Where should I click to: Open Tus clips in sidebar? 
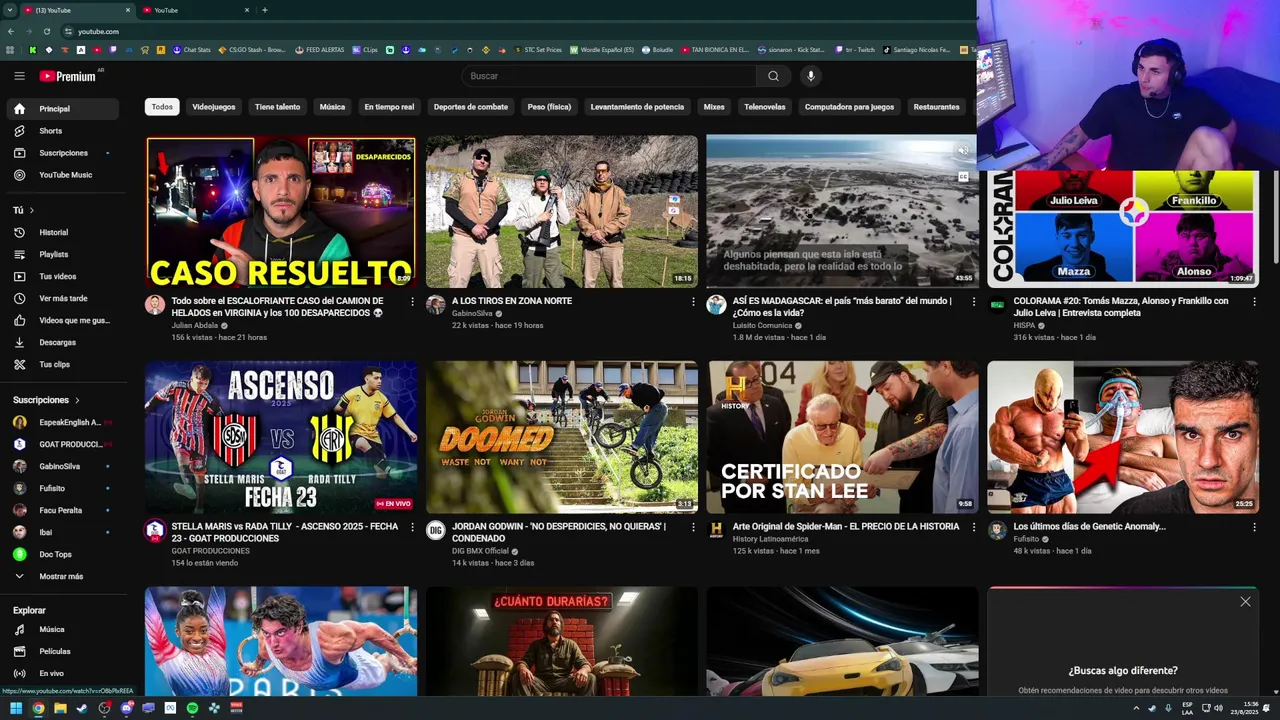coord(64,365)
